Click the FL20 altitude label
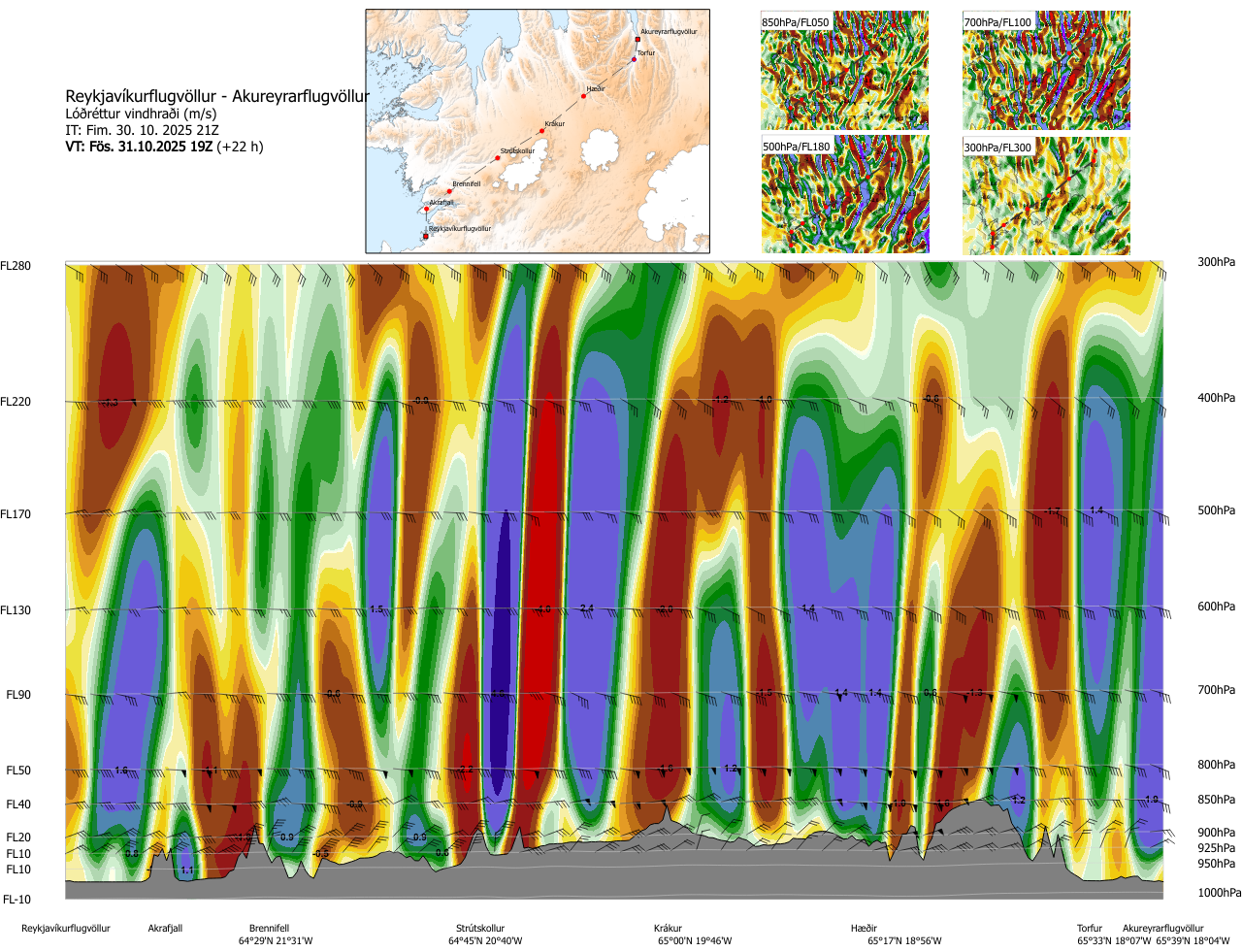This screenshot has height=952, width=1242. tap(18, 837)
